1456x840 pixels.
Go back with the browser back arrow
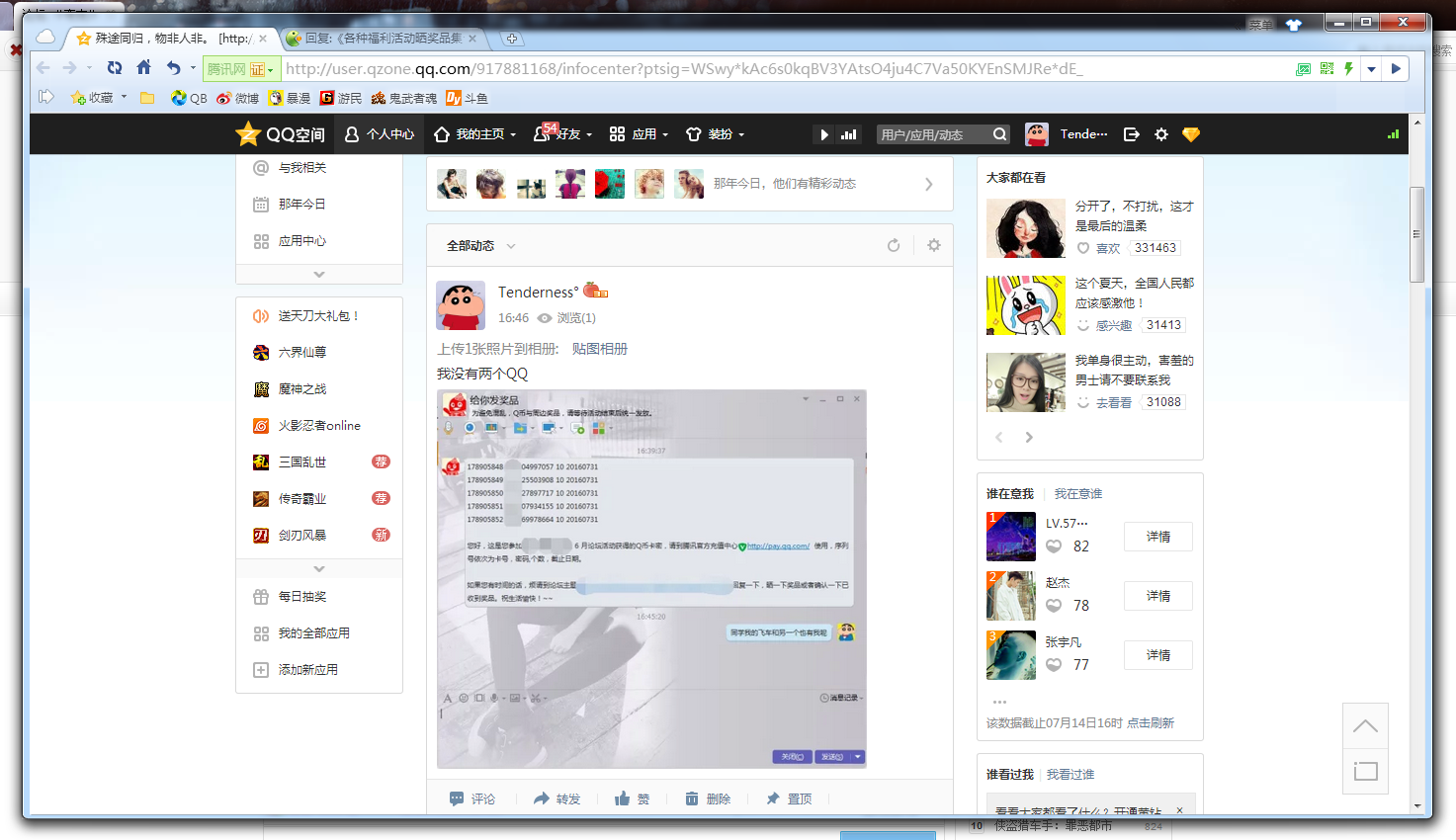[43, 68]
